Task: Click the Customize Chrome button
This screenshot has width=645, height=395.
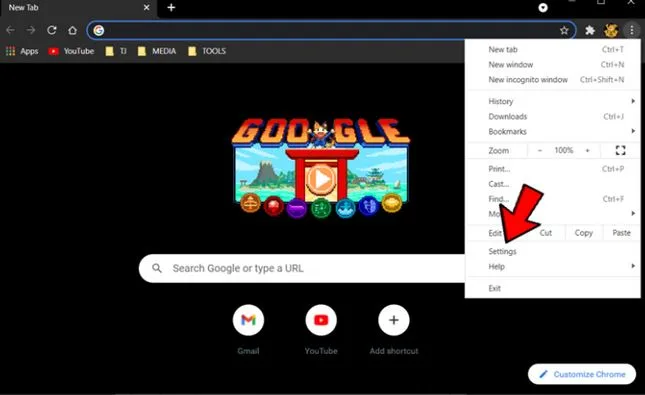Action: point(582,374)
